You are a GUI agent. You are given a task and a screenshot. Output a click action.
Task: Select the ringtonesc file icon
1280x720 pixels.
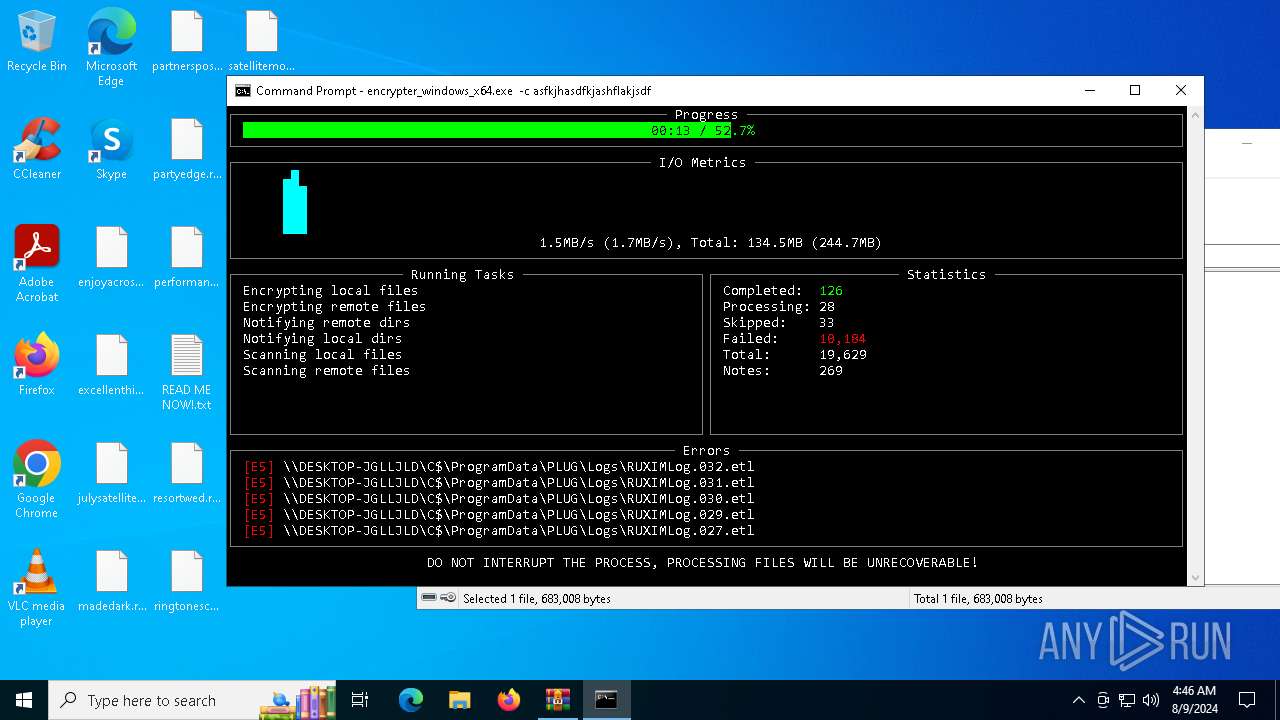[187, 581]
